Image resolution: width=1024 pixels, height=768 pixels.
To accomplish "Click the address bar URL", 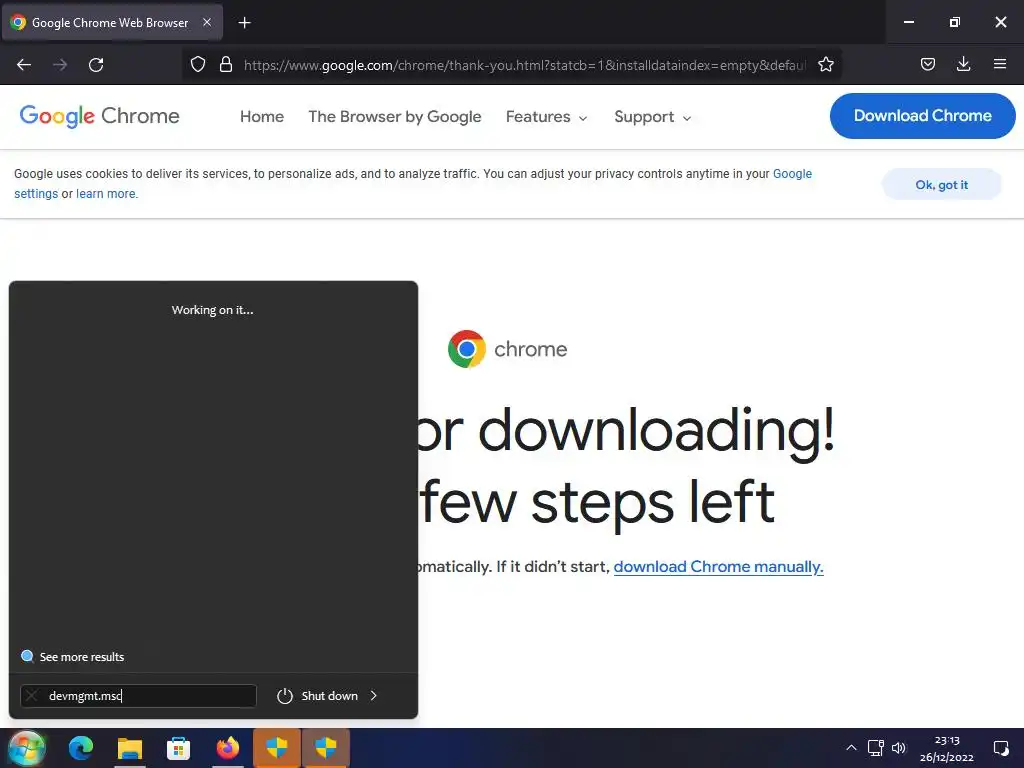I will pyautogui.click(x=524, y=65).
